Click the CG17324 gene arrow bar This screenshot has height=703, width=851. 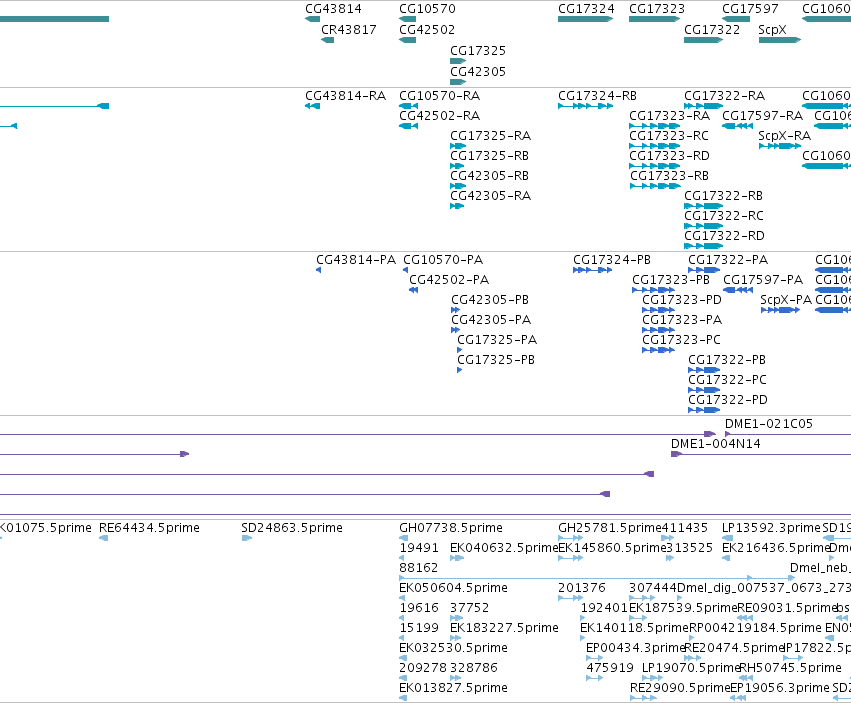coord(585,19)
